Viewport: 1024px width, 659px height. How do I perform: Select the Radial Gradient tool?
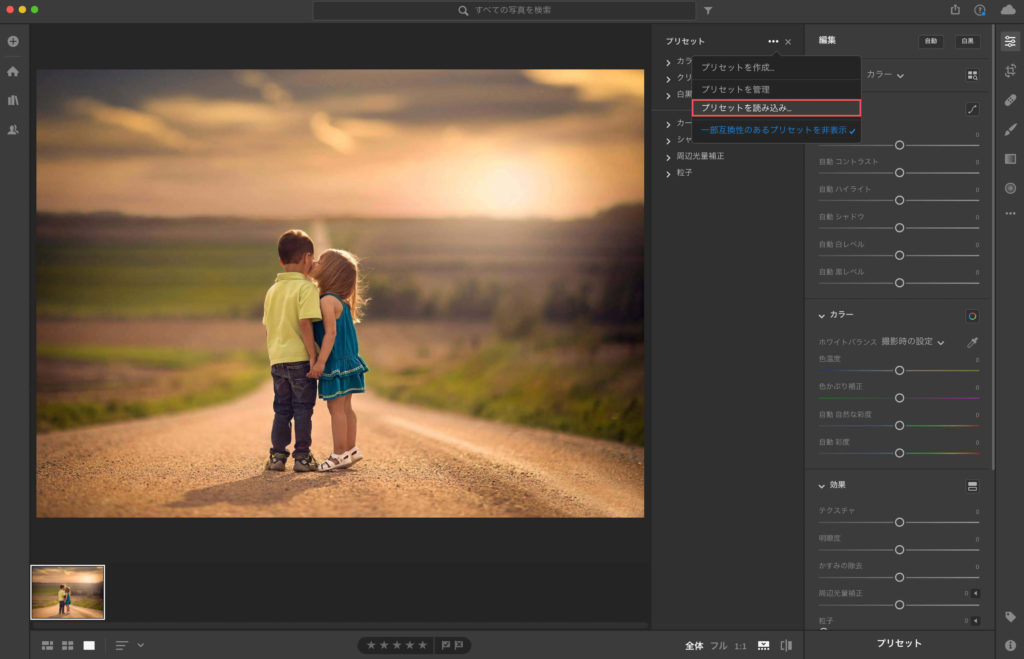(1010, 188)
